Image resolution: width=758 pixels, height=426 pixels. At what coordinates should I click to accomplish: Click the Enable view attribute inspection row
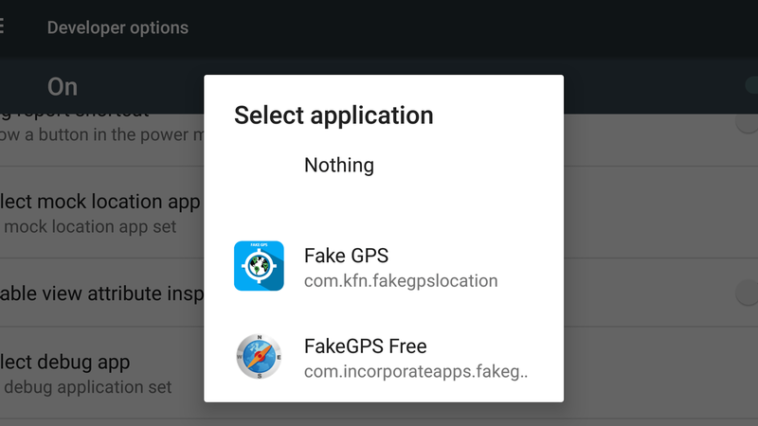click(102, 293)
